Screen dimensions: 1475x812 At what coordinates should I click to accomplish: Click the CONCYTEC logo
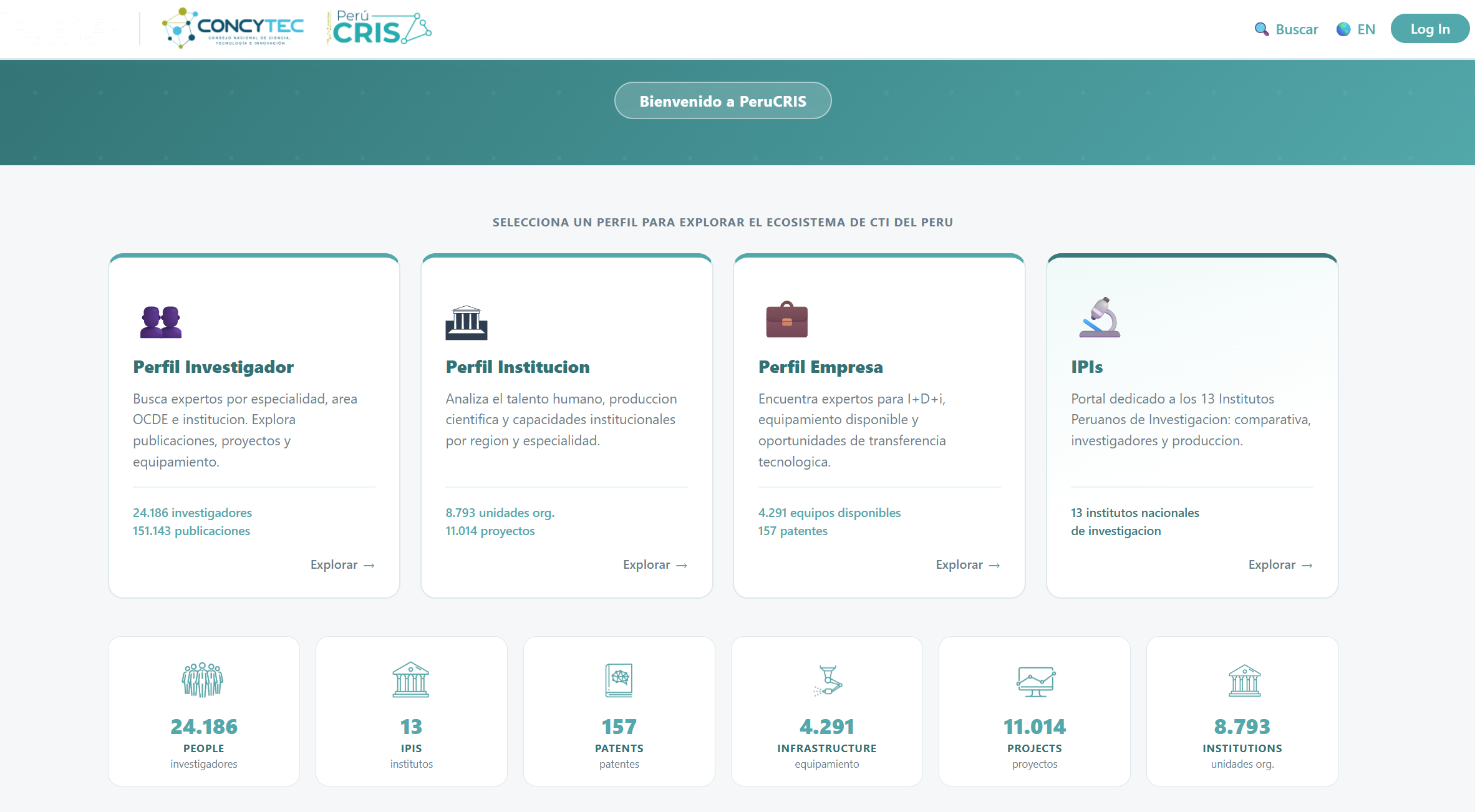click(233, 28)
